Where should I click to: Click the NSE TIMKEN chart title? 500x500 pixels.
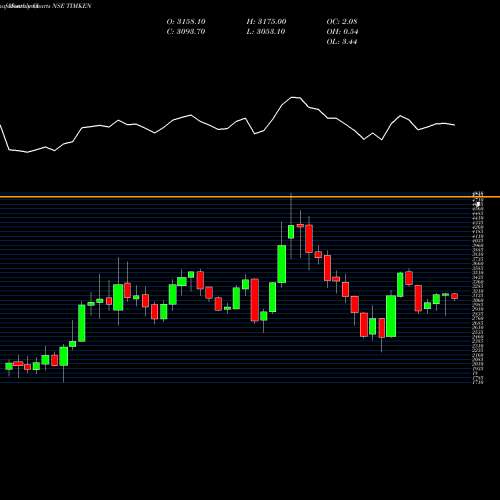(46, 6)
